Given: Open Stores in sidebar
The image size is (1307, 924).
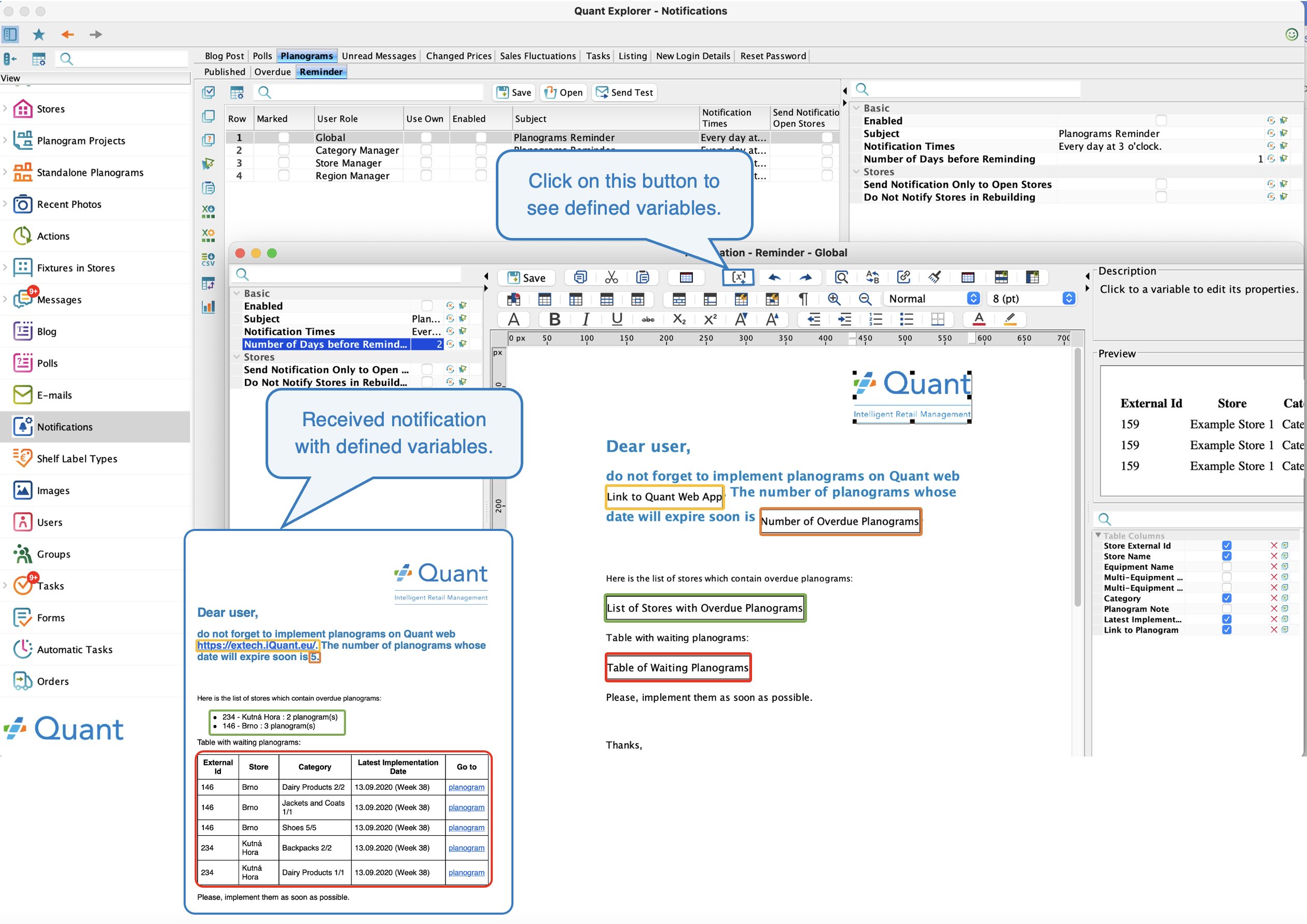Looking at the screenshot, I should pyautogui.click(x=51, y=109).
